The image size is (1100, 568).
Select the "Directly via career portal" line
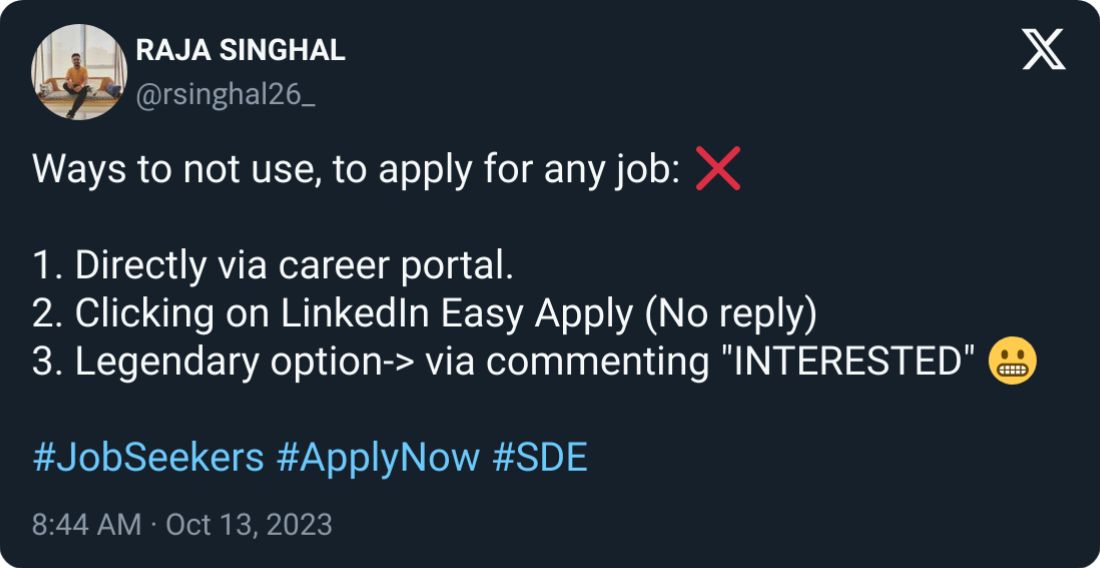(x=271, y=267)
